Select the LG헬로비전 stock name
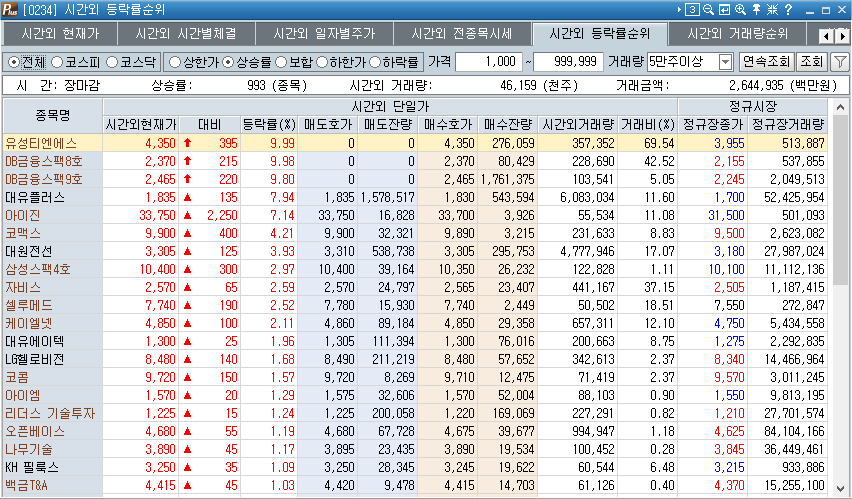852x499 pixels. pos(35,359)
